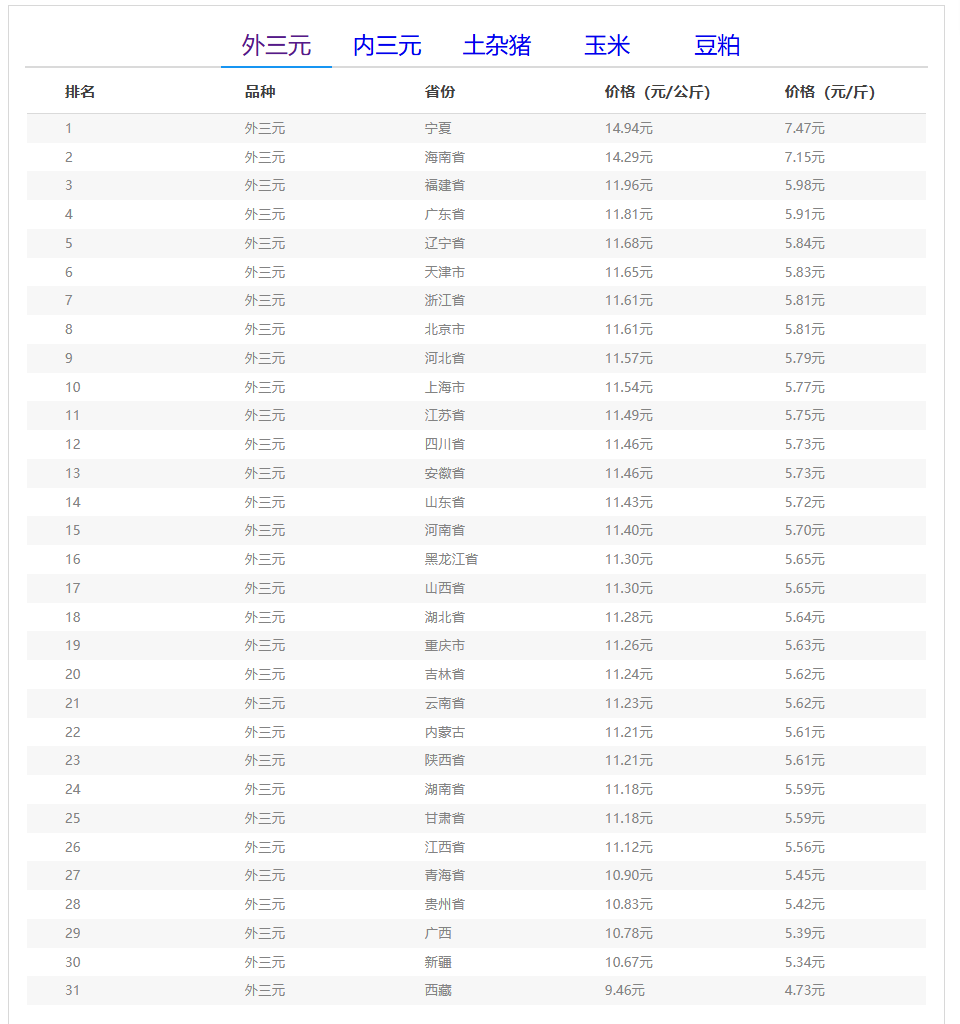Open the 豆粕 tab
This screenshot has width=960, height=1024.
pyautogui.click(x=717, y=46)
